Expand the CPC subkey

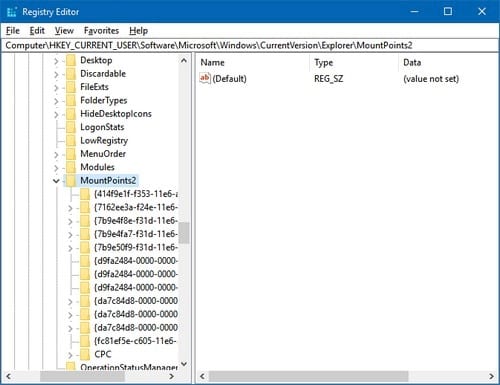coord(70,355)
